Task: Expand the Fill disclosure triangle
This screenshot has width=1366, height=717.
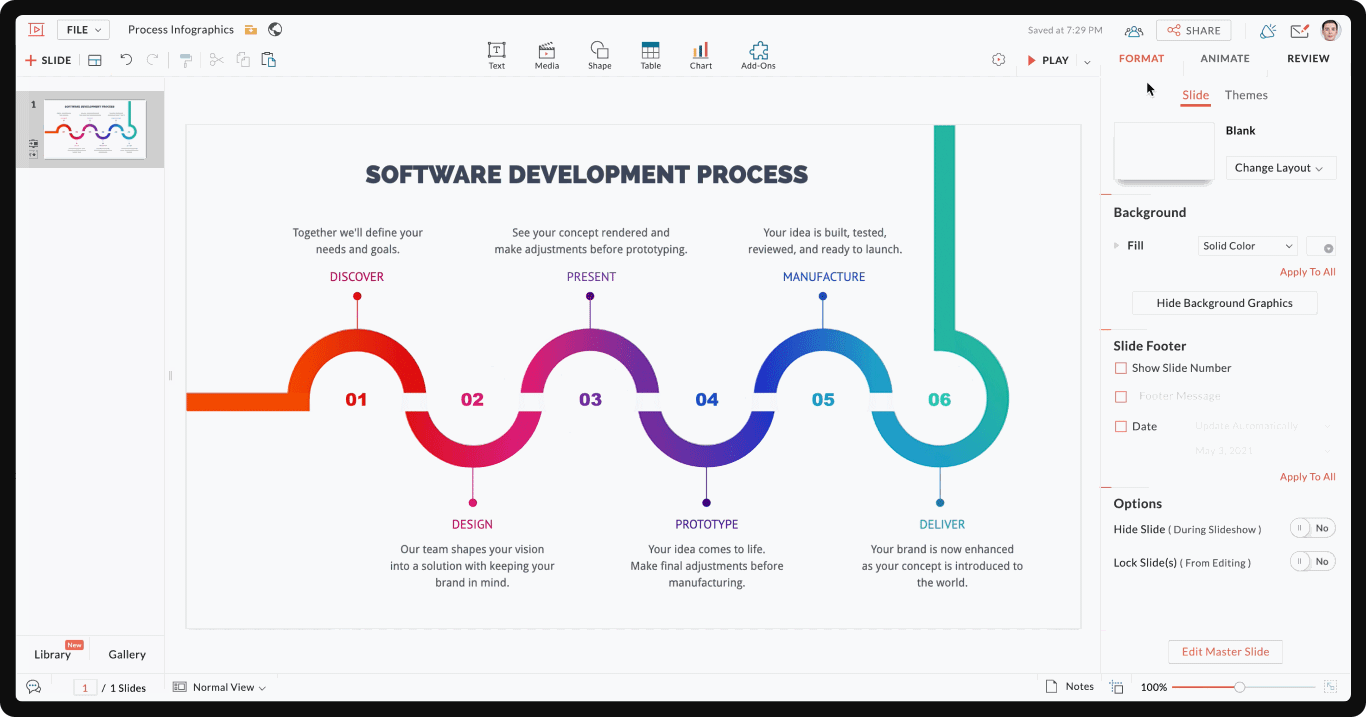Action: pyautogui.click(x=1117, y=245)
